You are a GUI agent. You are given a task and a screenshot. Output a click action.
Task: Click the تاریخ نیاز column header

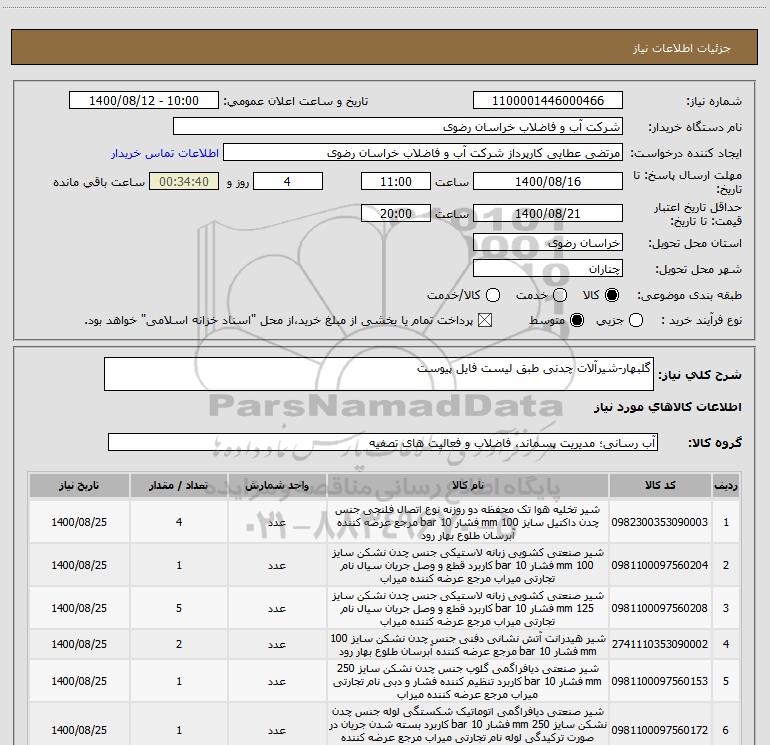(x=79, y=485)
